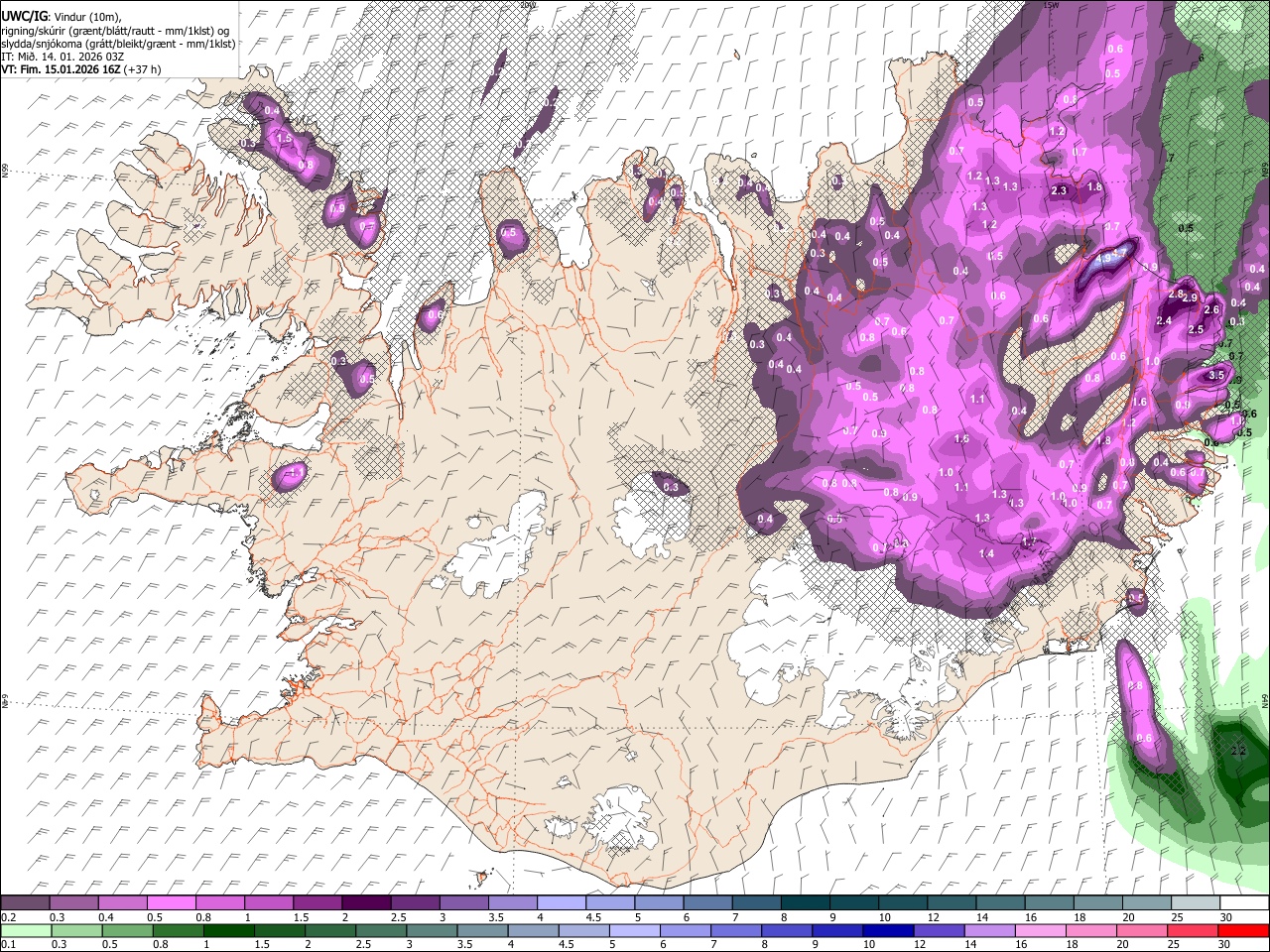Viewport: 1270px width, 952px height.
Task: Click the light pink 16 rain legend swatch
Action: click(1041, 930)
